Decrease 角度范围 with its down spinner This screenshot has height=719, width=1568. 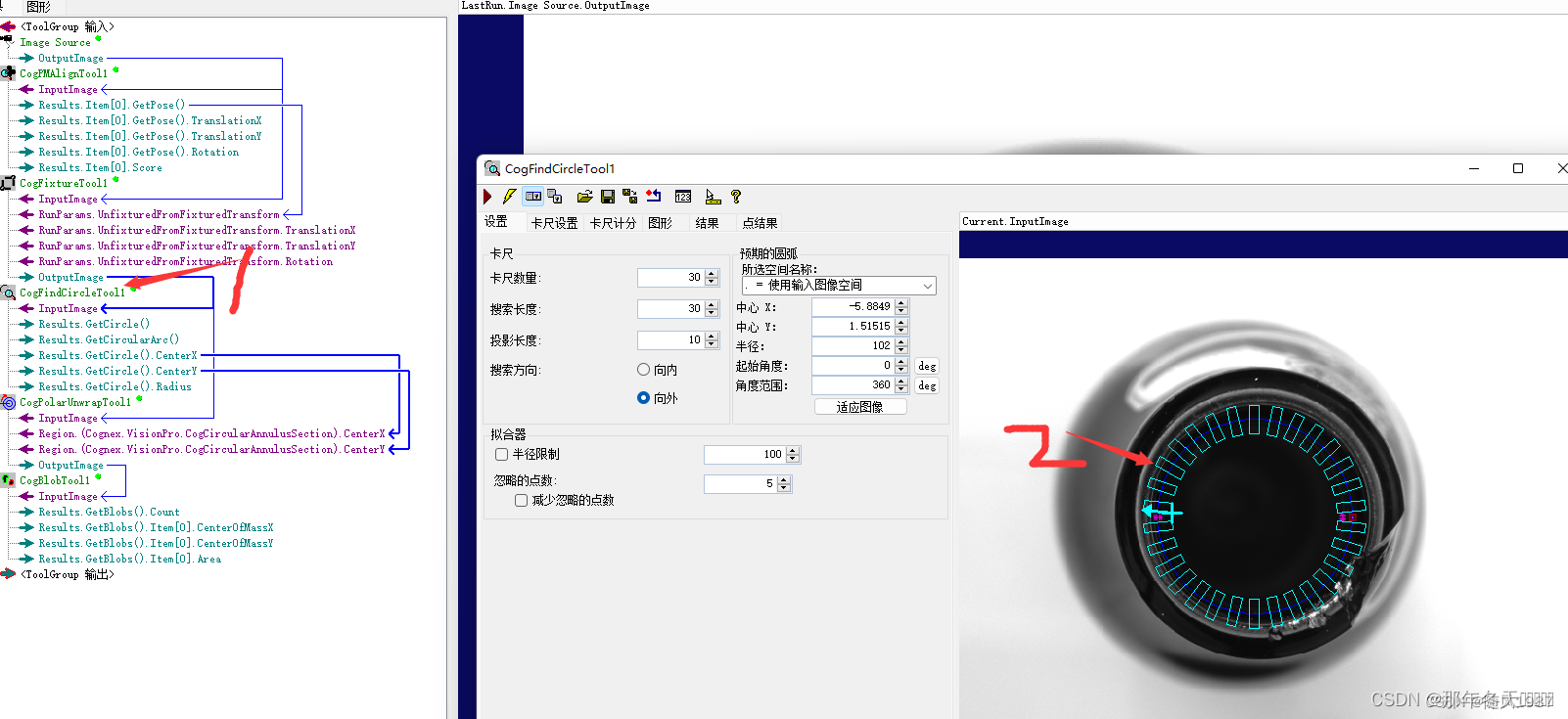click(901, 389)
